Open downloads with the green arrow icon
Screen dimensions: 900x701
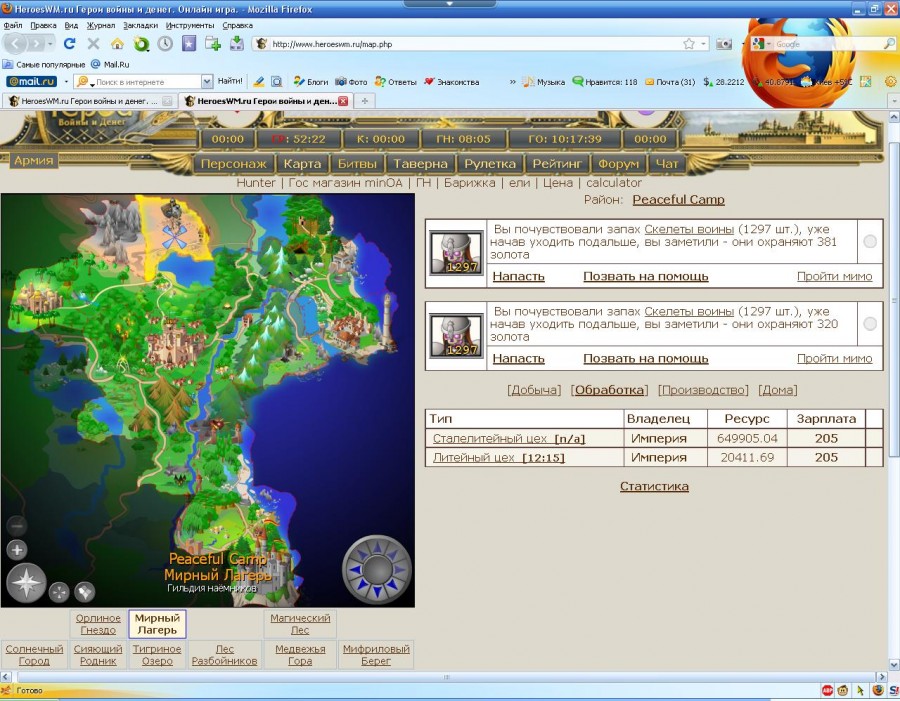pyautogui.click(x=236, y=44)
